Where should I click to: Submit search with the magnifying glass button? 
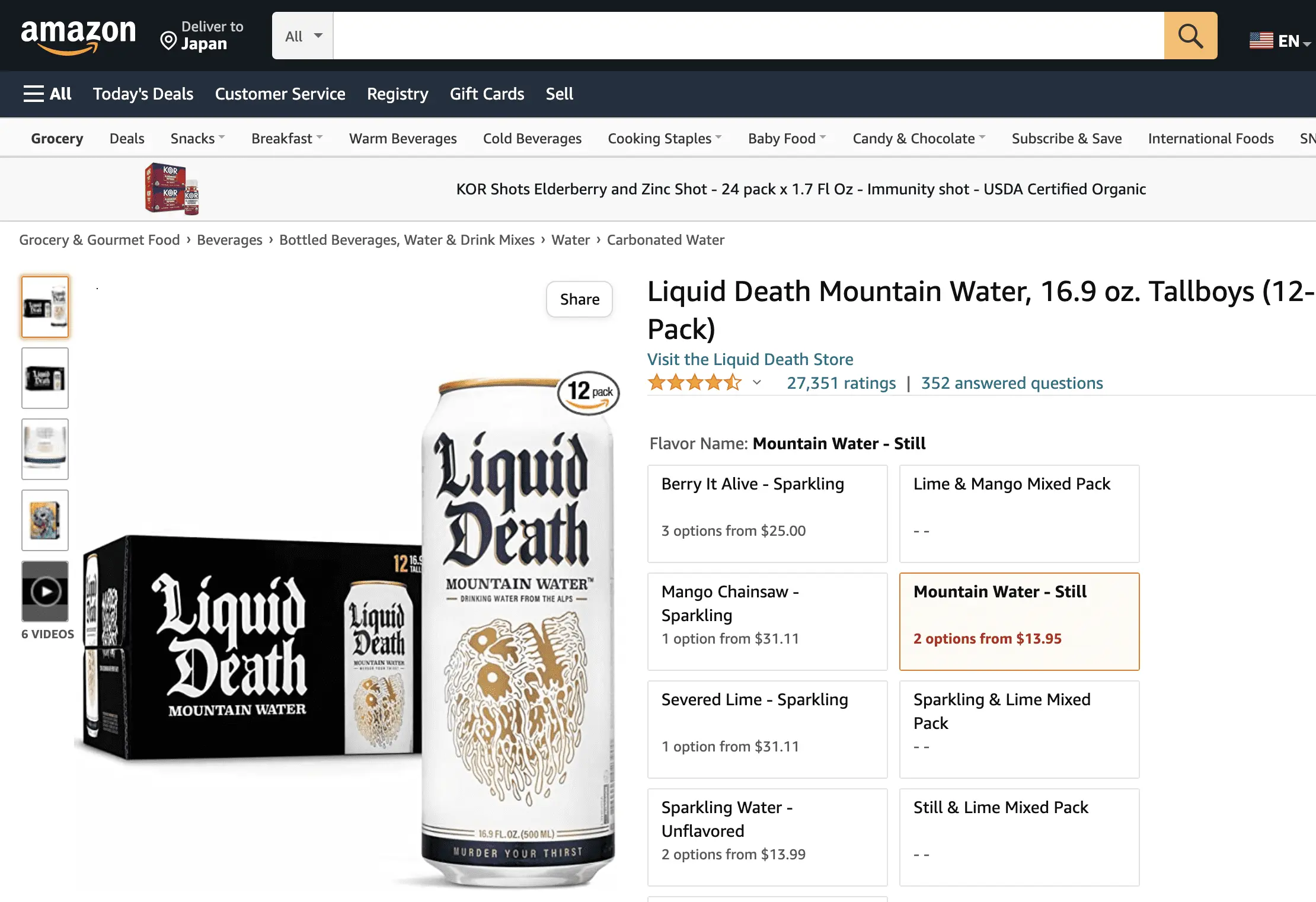click(x=1190, y=36)
